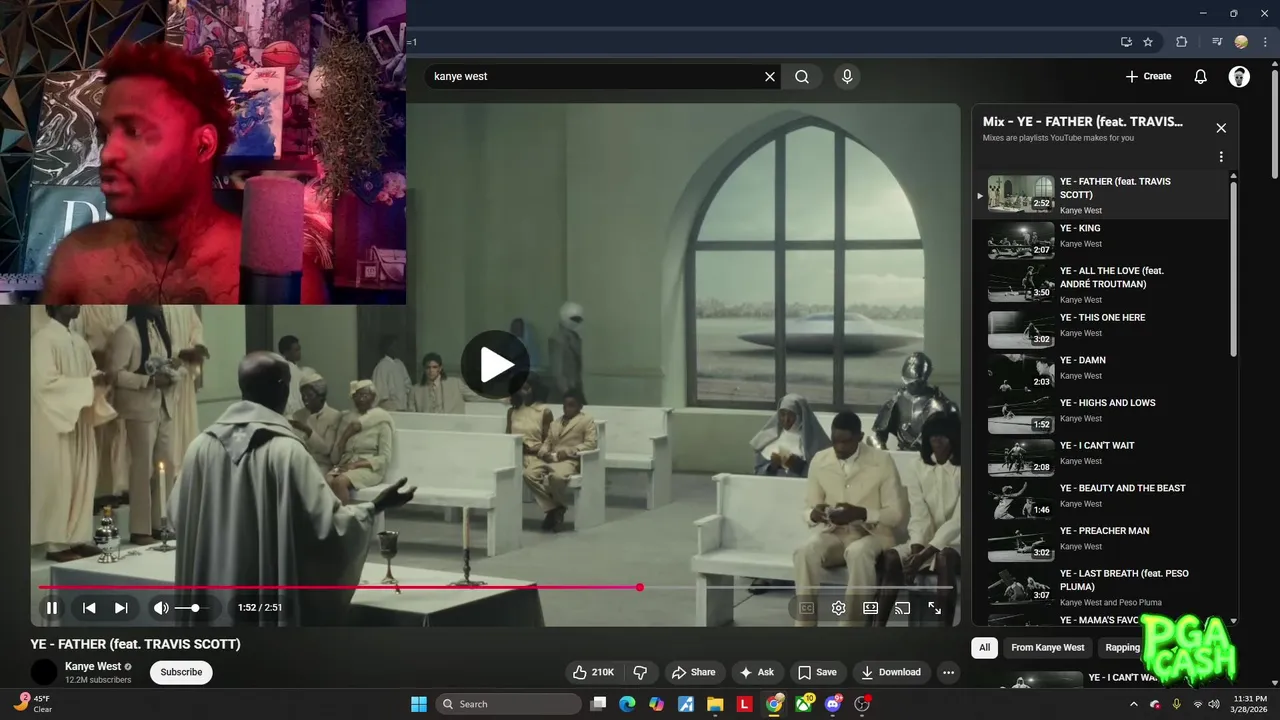Pause the video using the player bar
The width and height of the screenshot is (1280, 720).
[52, 608]
